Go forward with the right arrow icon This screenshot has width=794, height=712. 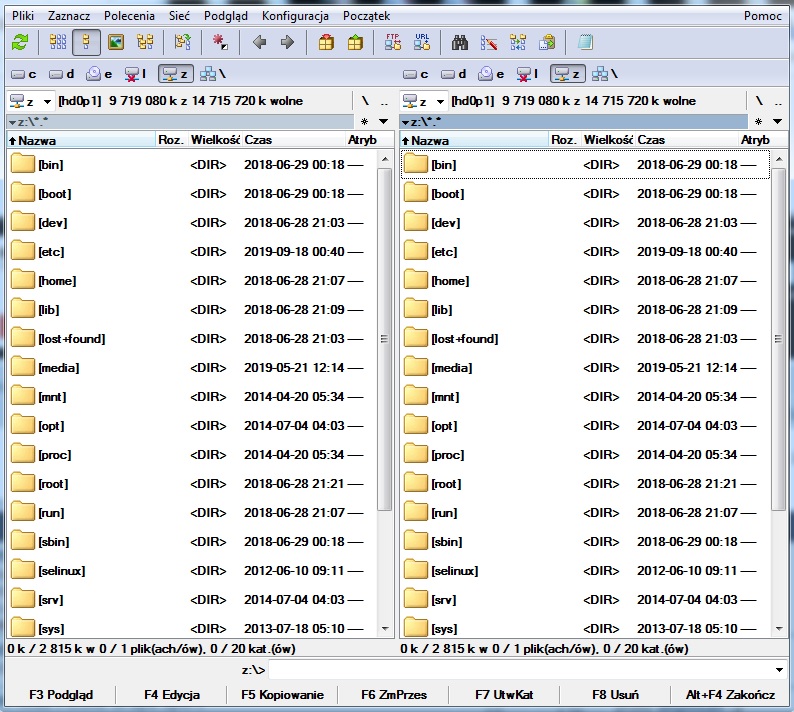pyautogui.click(x=288, y=42)
